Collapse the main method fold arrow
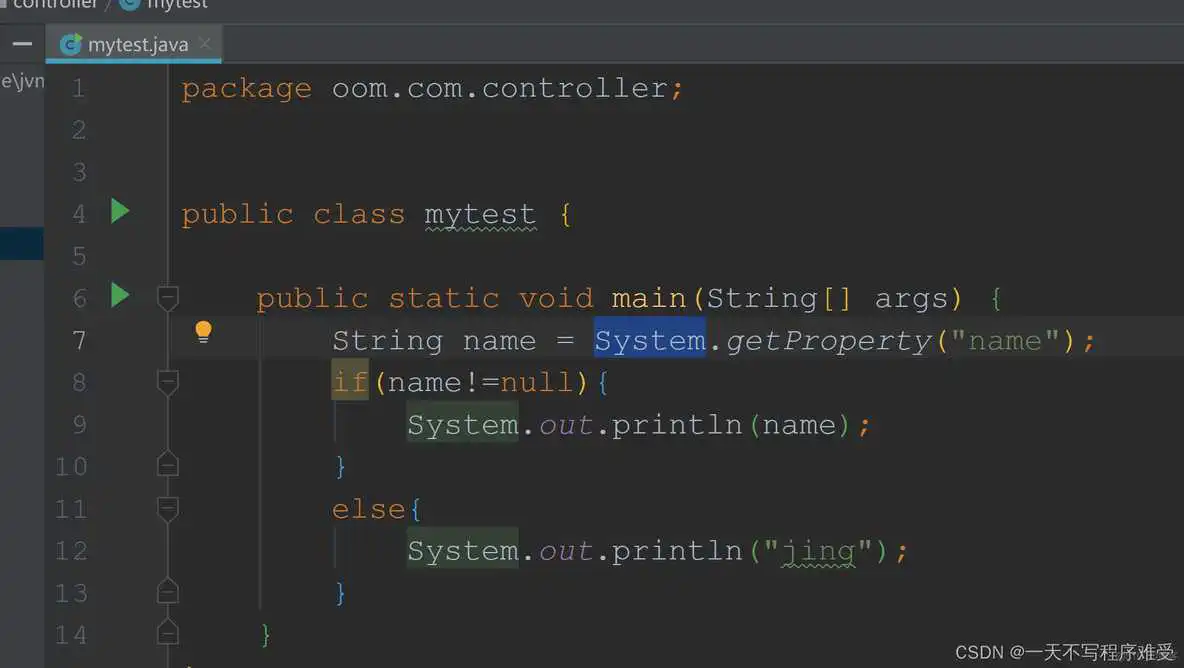This screenshot has width=1184, height=668. tap(167, 297)
